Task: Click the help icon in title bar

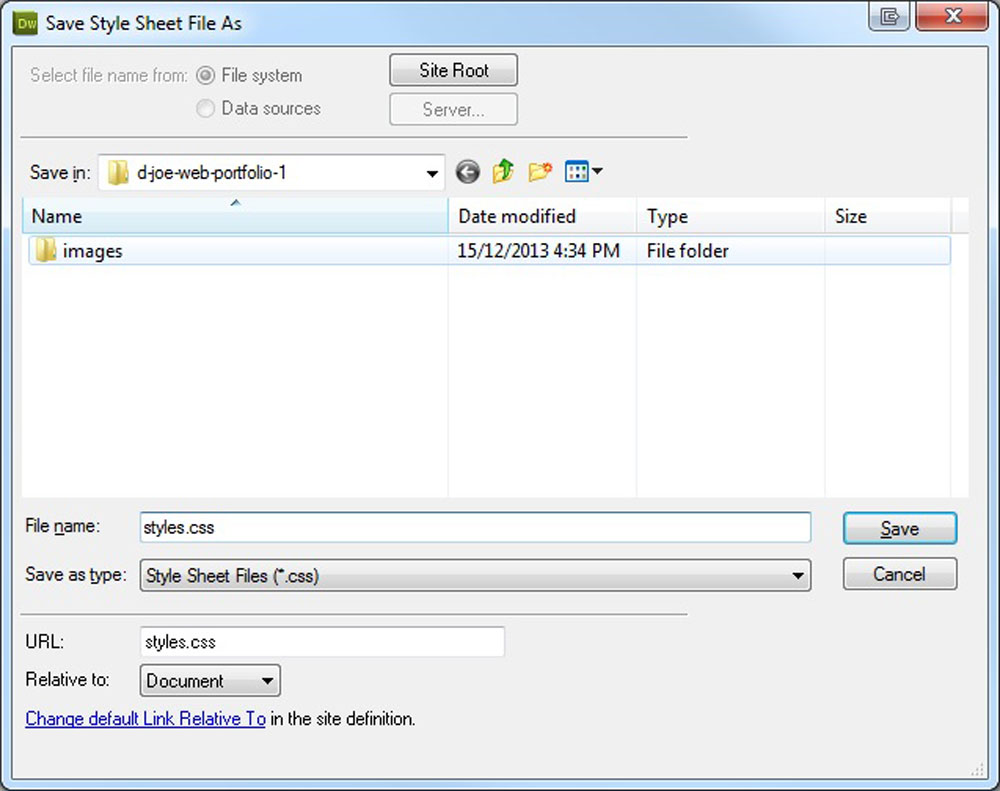Action: point(888,17)
